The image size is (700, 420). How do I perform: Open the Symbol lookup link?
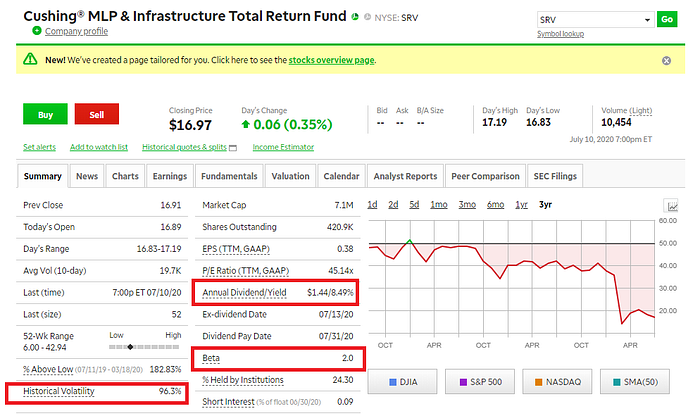(560, 34)
